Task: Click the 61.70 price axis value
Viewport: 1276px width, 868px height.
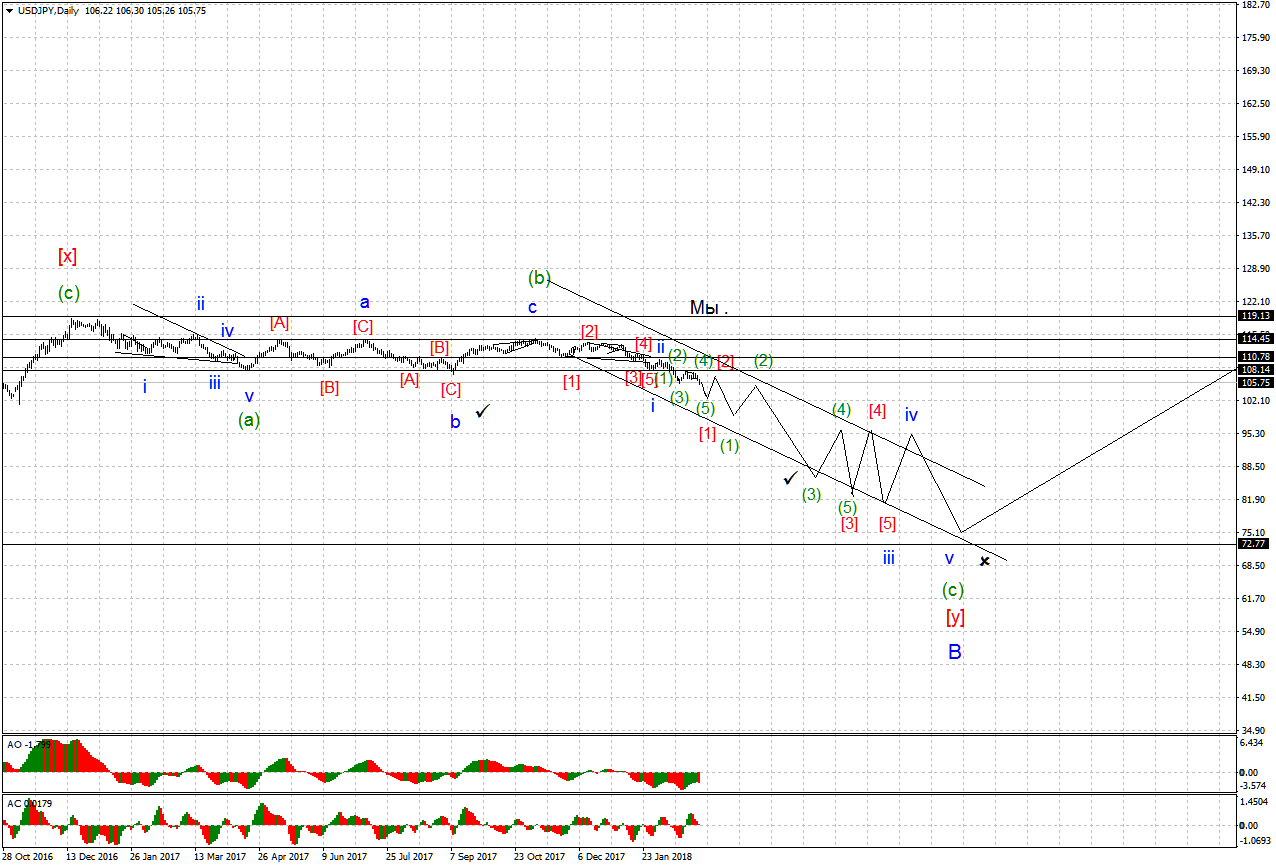Action: tap(1255, 598)
